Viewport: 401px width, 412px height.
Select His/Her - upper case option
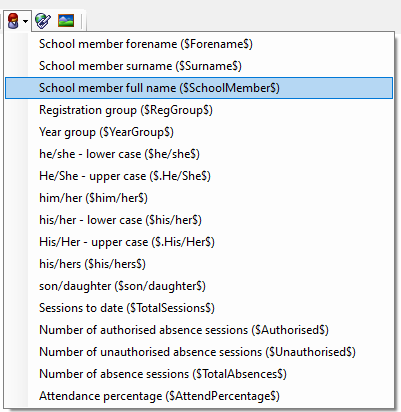click(x=199, y=242)
